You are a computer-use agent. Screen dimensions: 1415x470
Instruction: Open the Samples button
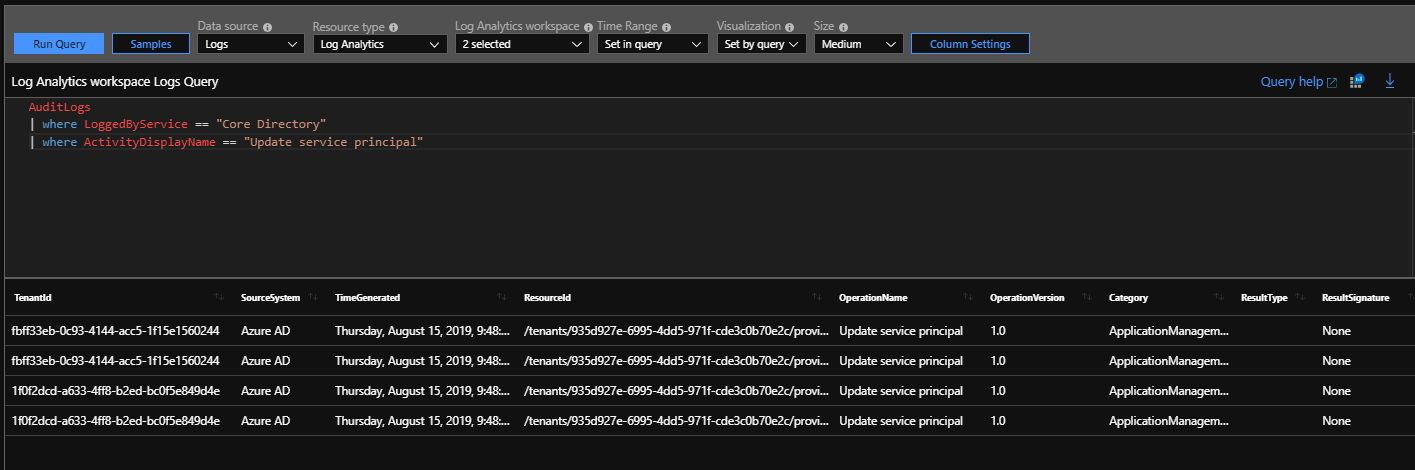point(151,44)
